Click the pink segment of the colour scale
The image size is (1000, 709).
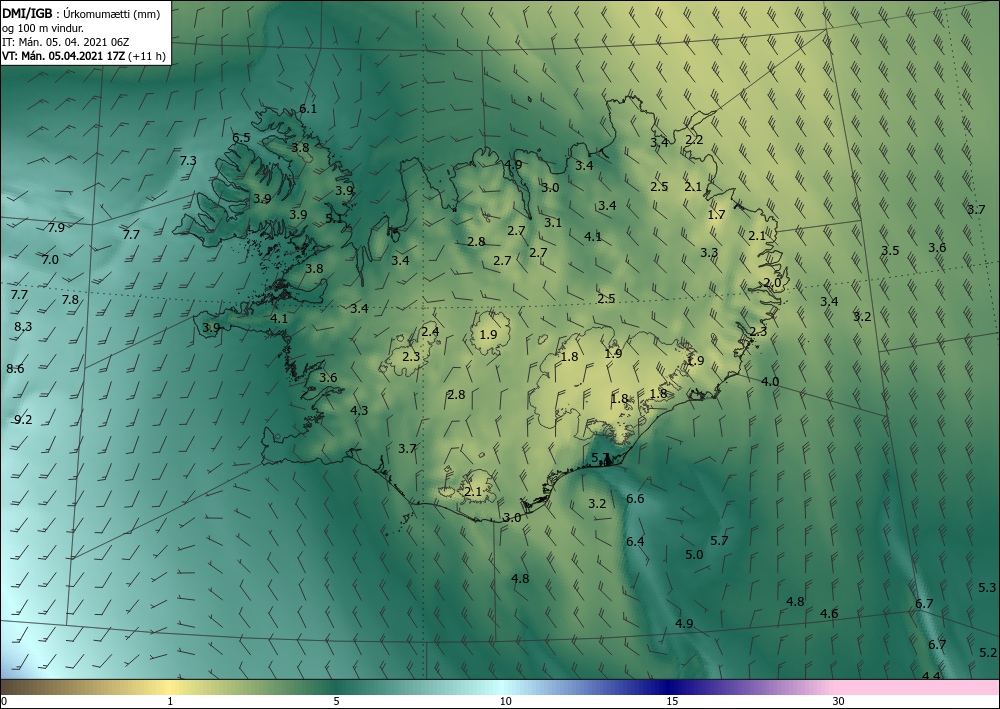918,687
